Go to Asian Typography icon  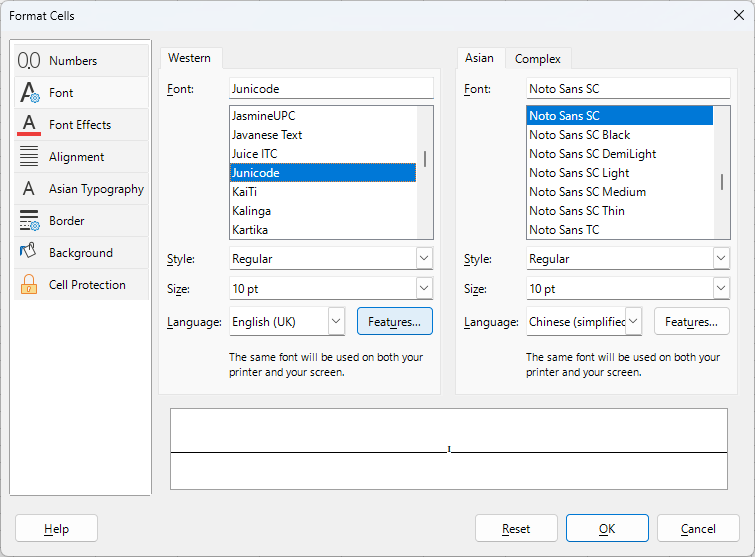click(29, 189)
